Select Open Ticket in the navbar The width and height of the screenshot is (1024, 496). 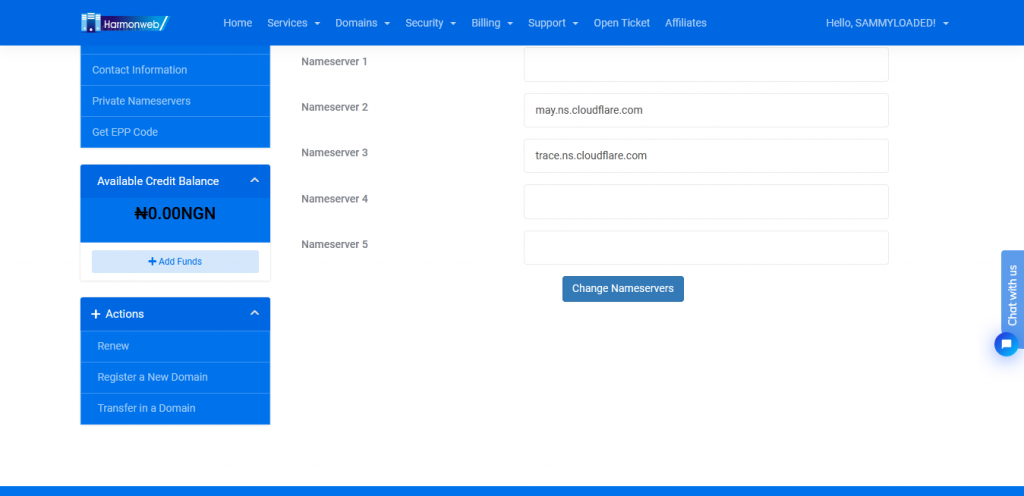621,23
